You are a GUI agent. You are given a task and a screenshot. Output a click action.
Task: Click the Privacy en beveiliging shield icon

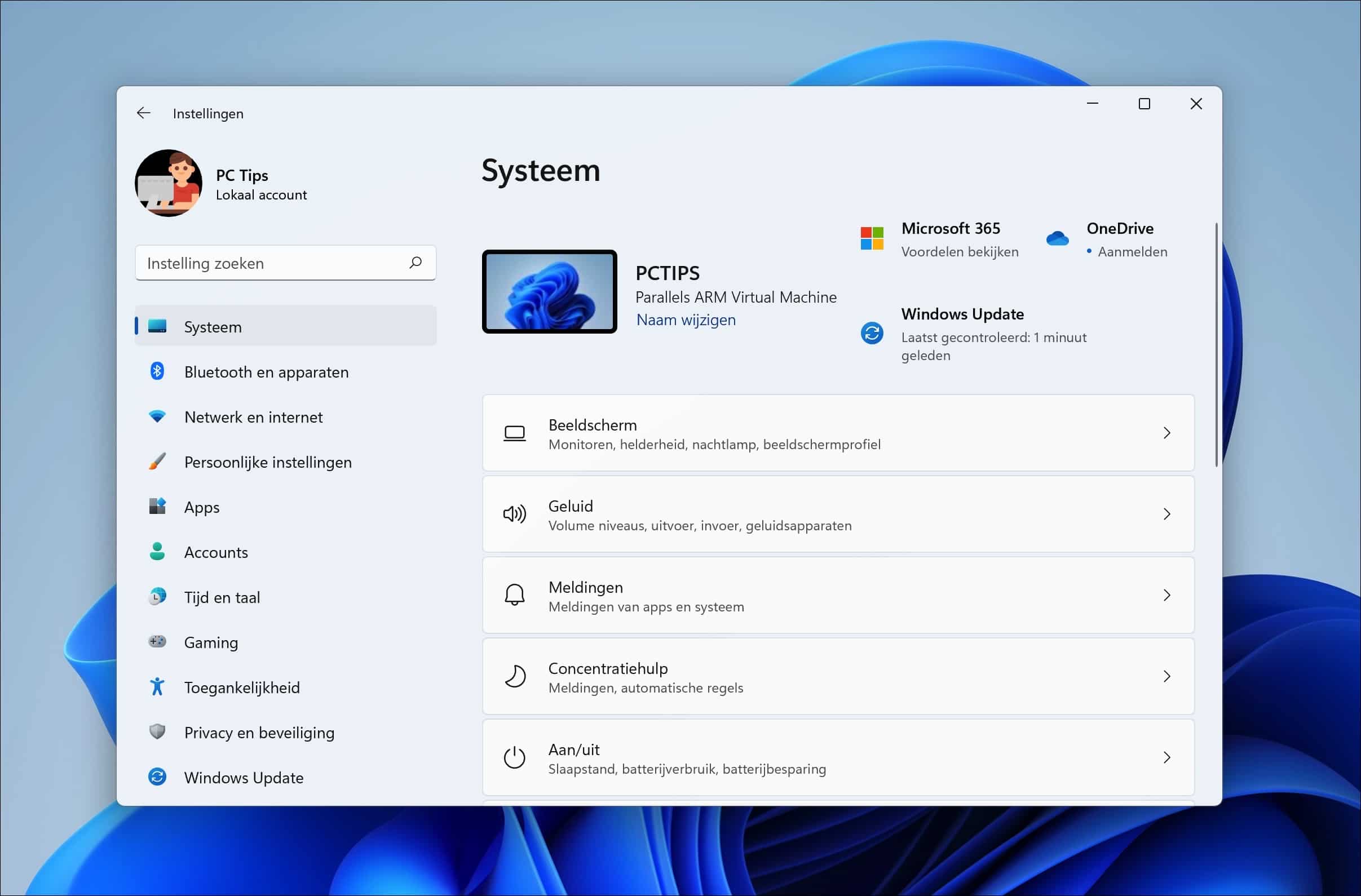(157, 732)
